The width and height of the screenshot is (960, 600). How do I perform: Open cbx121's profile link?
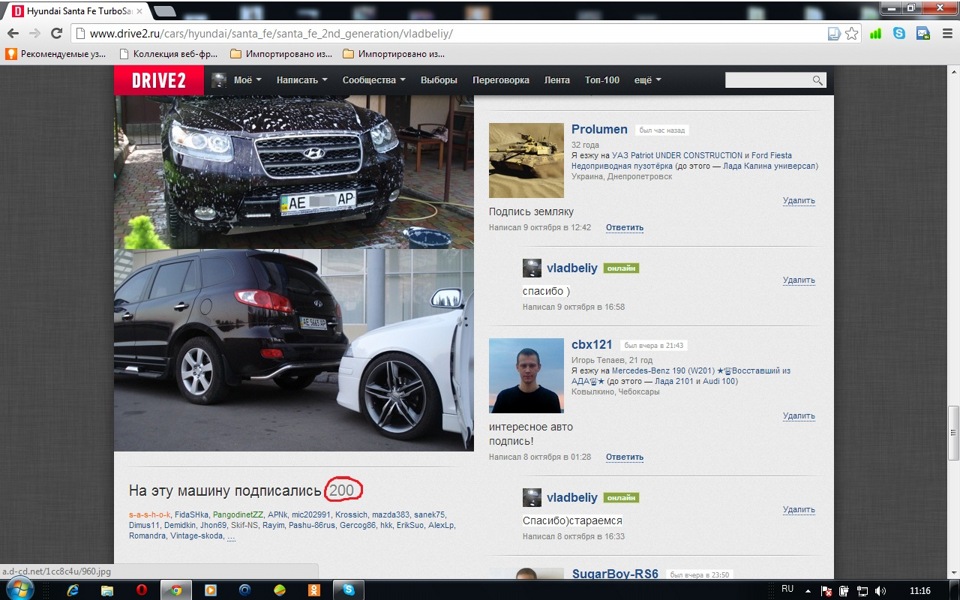591,345
